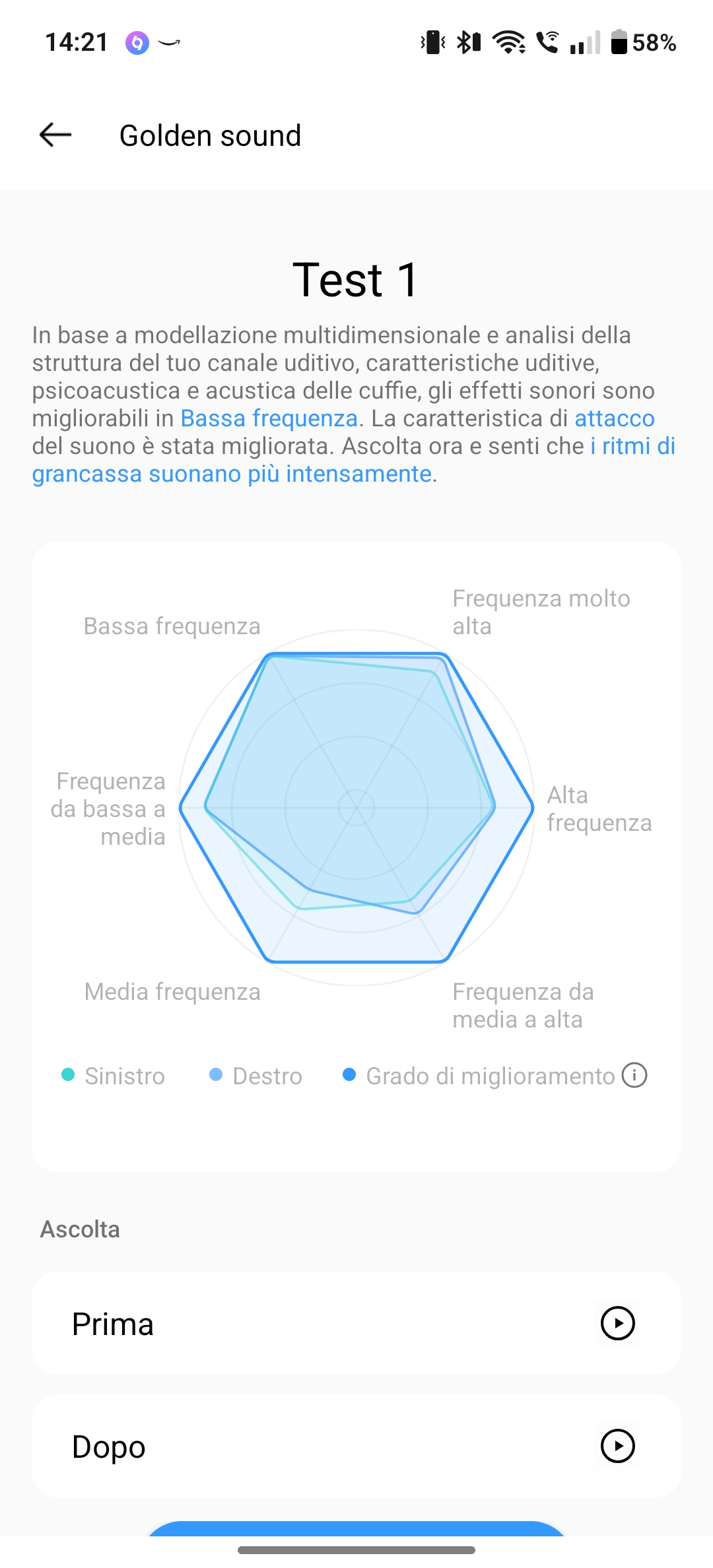Go back using the arrow icon

[55, 135]
